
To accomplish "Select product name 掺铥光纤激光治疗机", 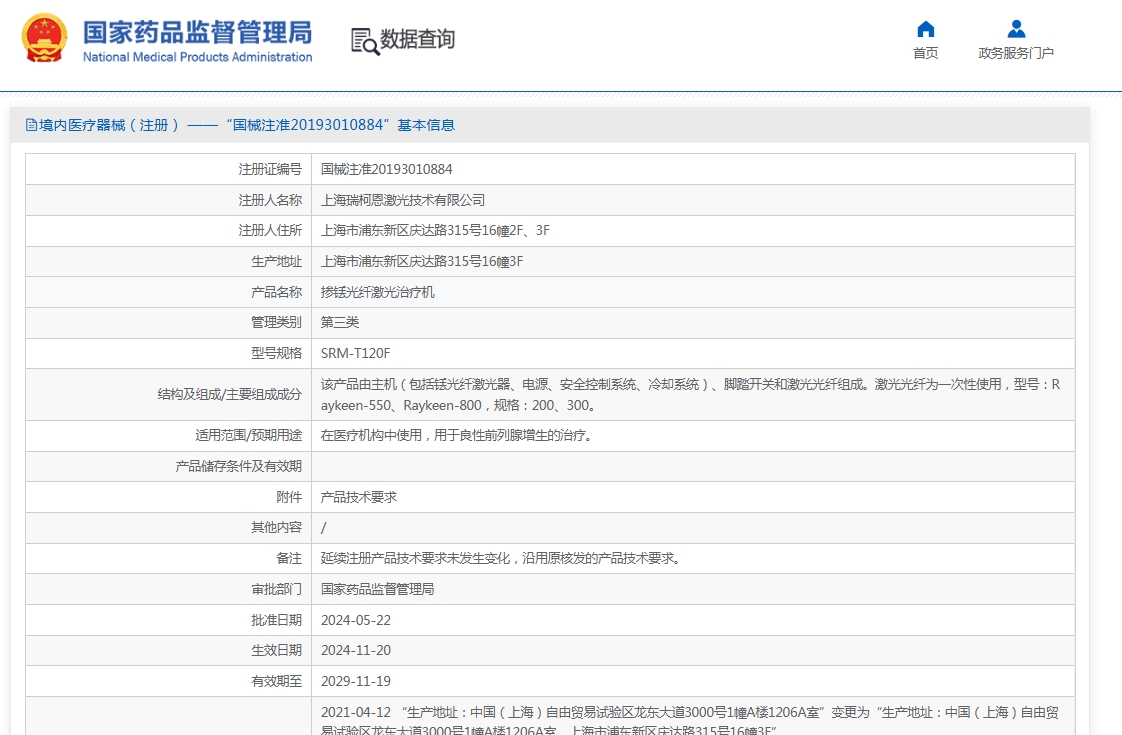I will 378,292.
